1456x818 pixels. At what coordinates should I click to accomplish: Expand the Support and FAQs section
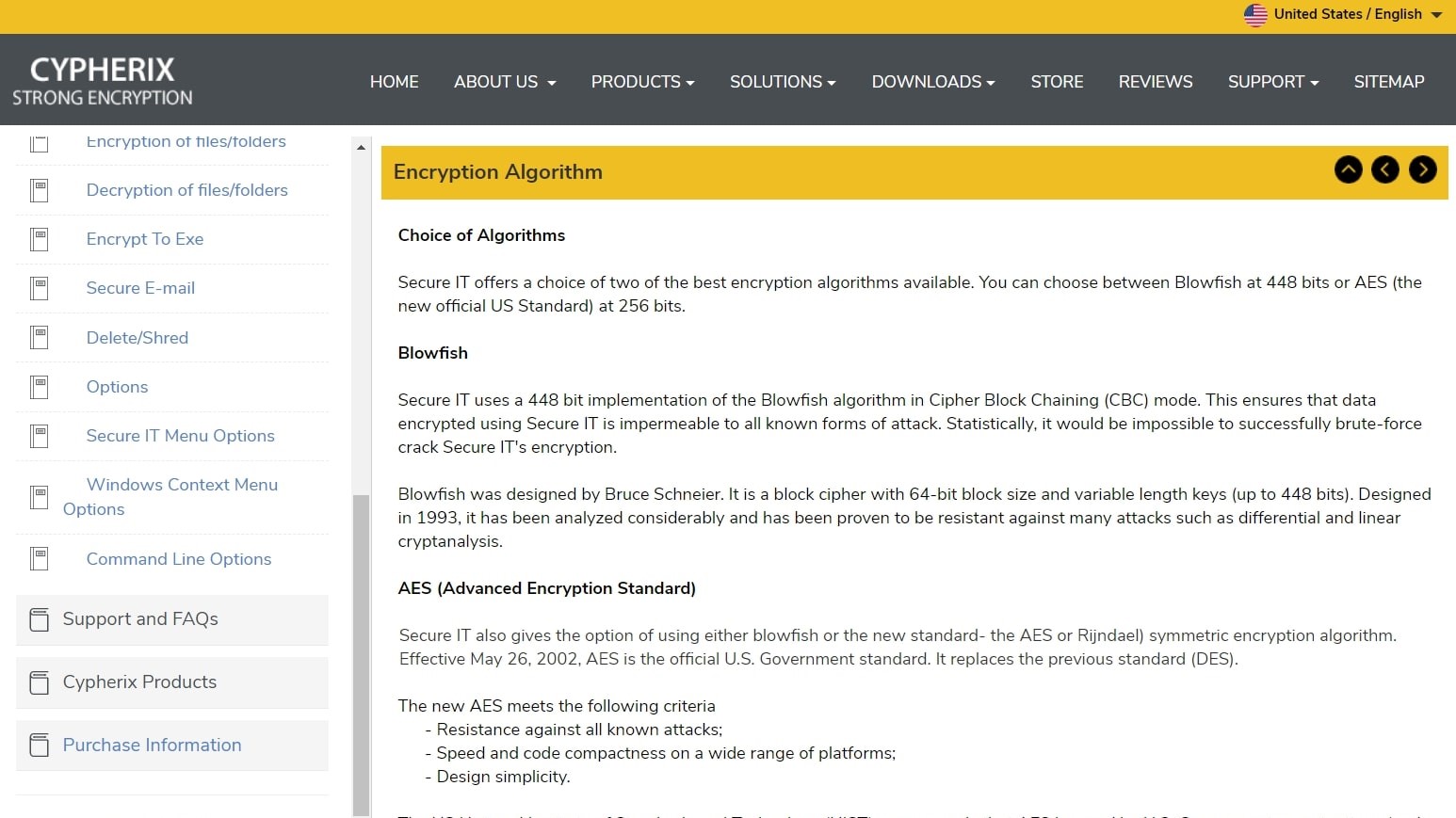pos(172,619)
